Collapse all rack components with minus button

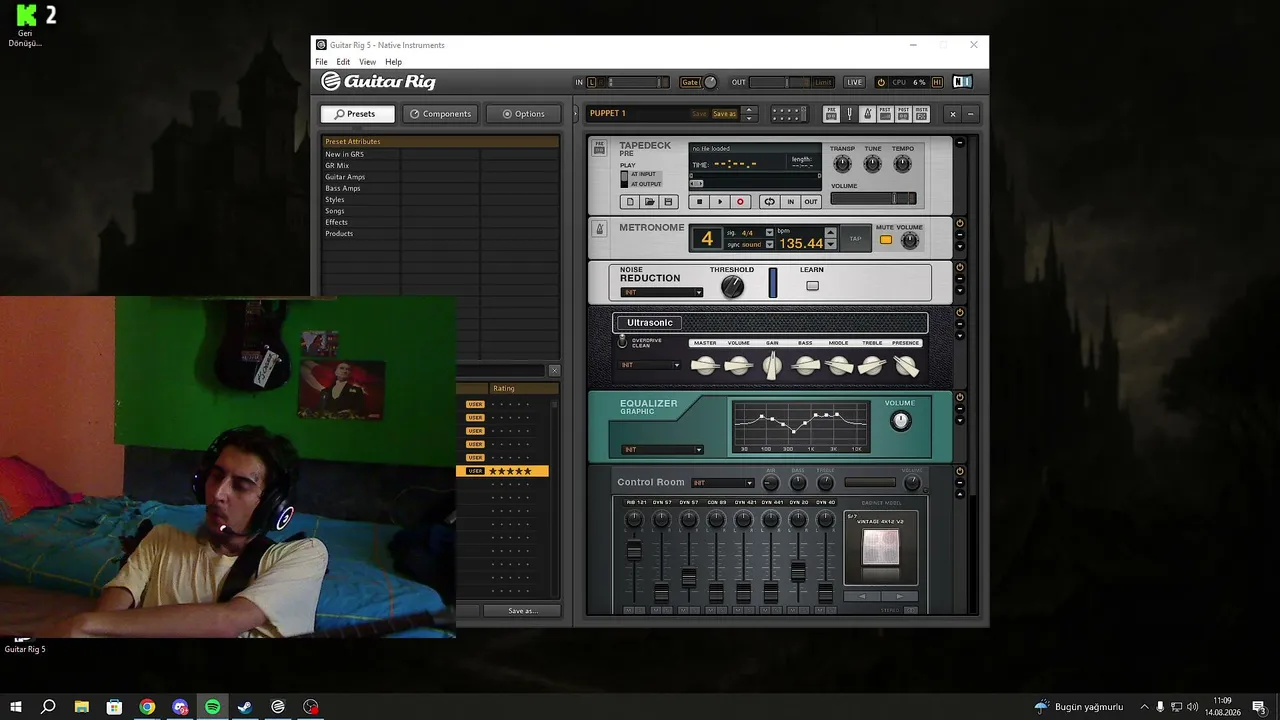pyautogui.click(x=970, y=114)
